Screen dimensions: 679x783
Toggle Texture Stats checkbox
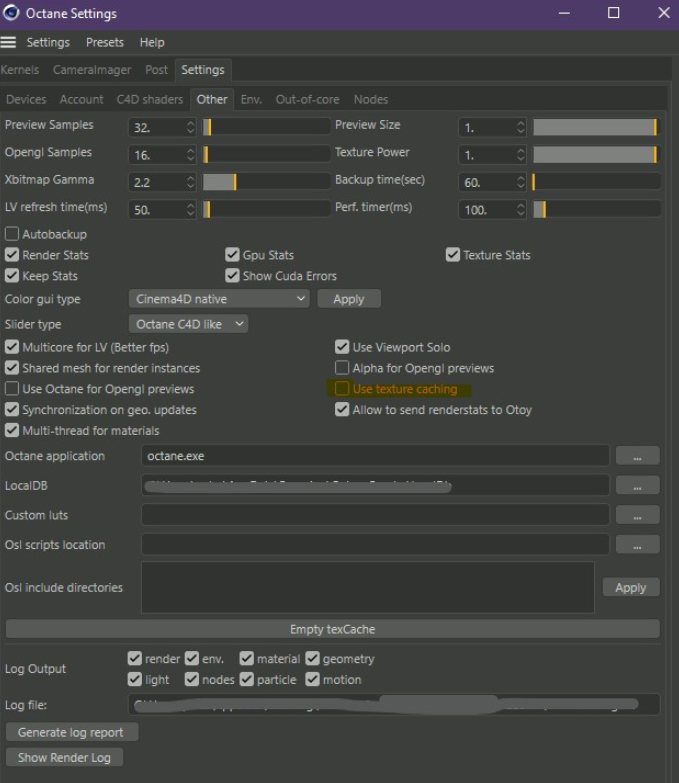453,255
